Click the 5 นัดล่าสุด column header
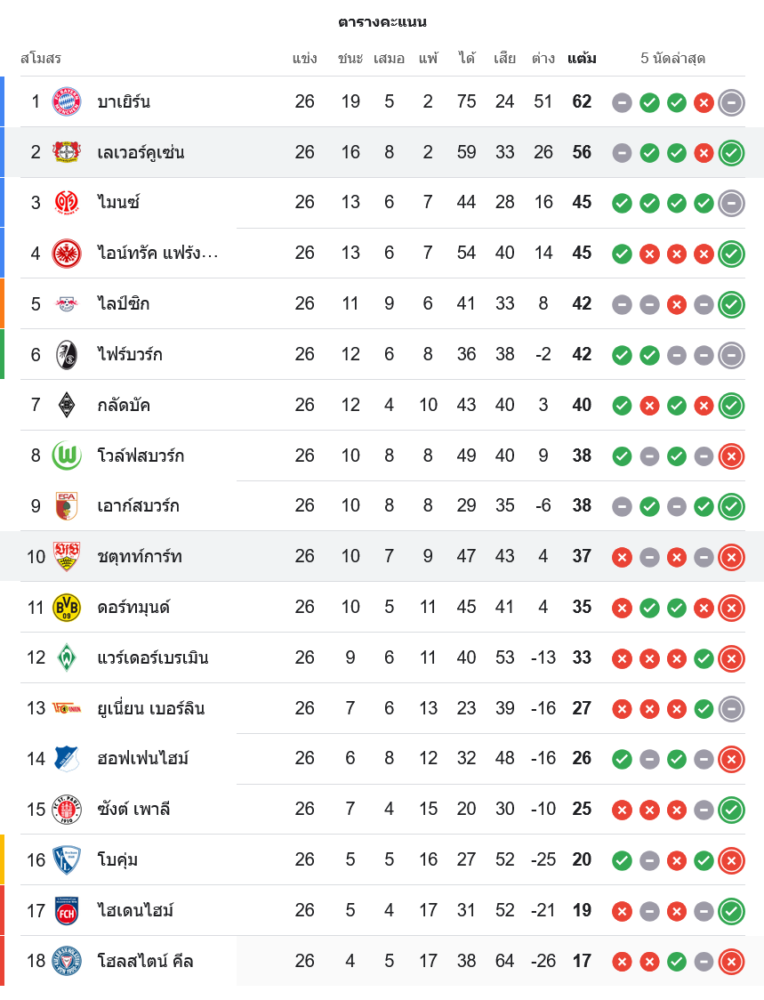Image resolution: width=764 pixels, height=1000 pixels. tap(672, 58)
